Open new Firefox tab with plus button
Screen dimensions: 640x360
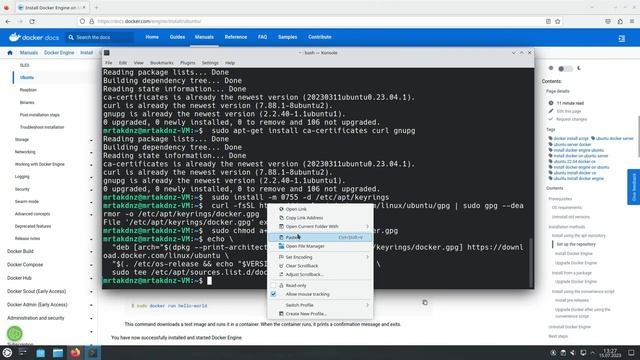[x=97, y=7]
